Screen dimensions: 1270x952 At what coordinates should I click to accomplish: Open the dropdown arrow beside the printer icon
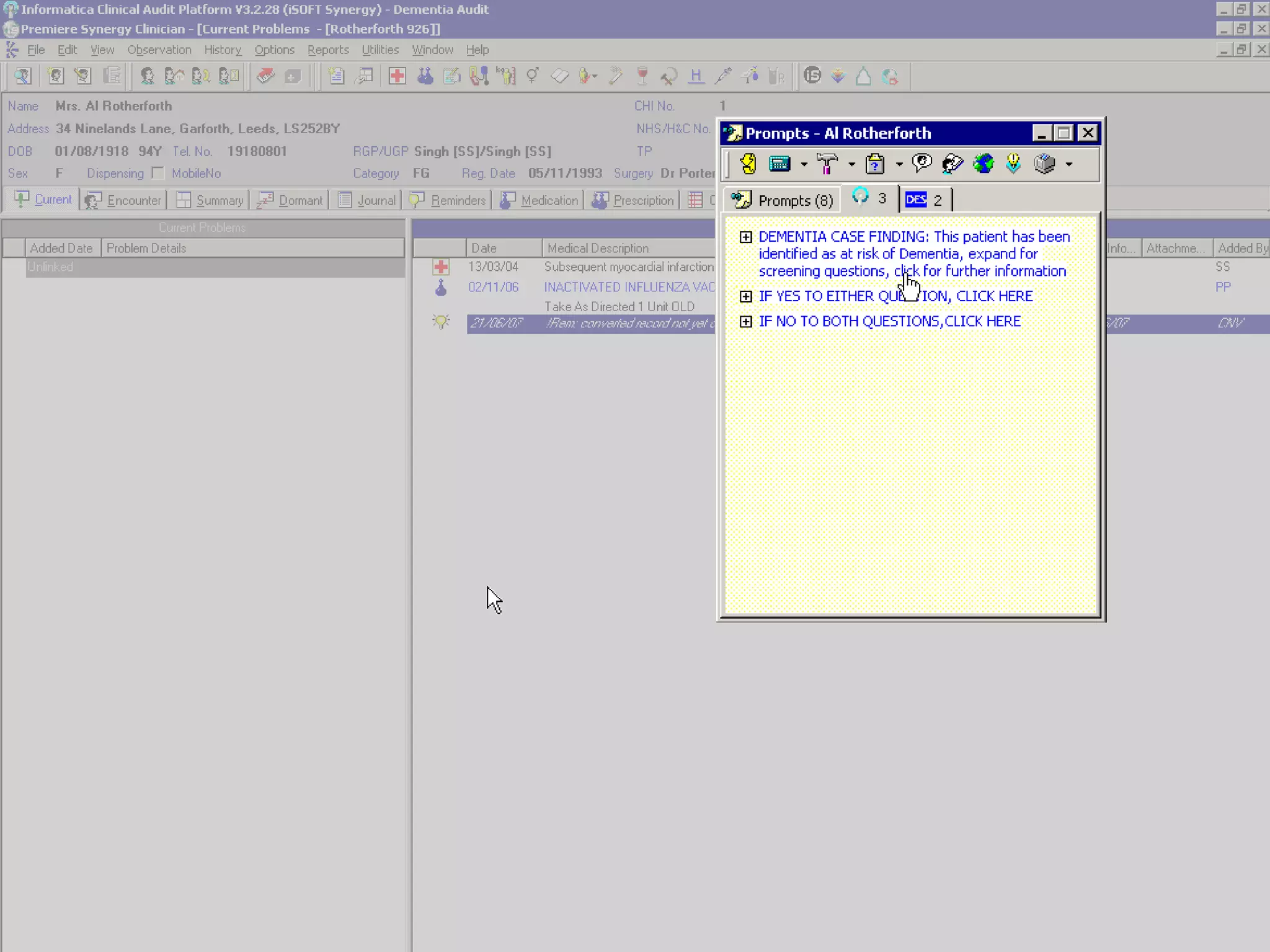click(1068, 165)
